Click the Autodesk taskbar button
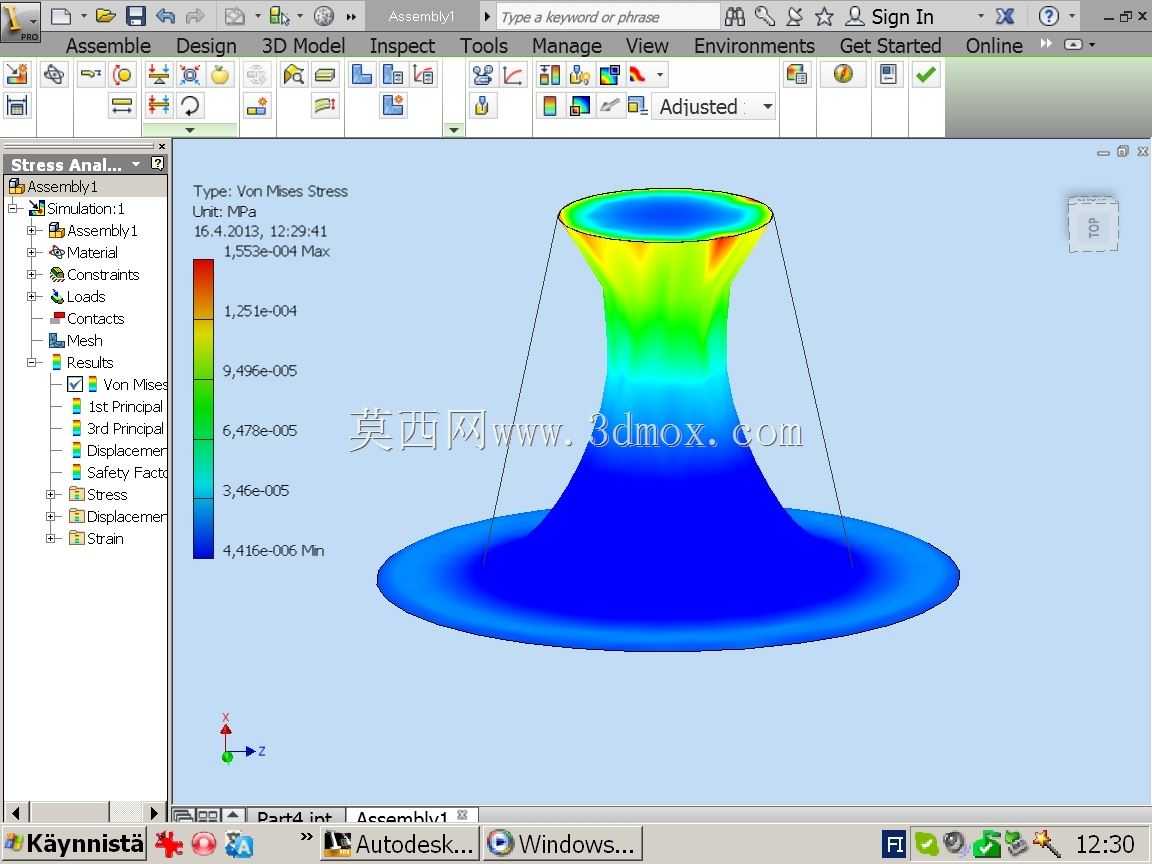The height and width of the screenshot is (864, 1152). pos(400,843)
